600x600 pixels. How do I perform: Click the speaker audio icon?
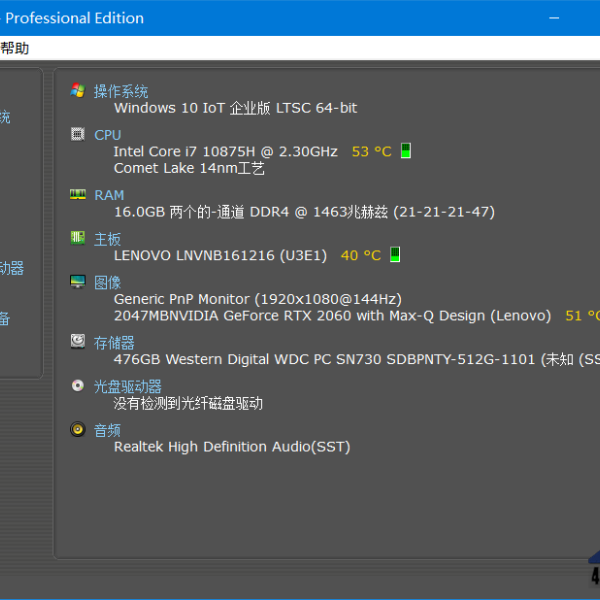(x=78, y=429)
